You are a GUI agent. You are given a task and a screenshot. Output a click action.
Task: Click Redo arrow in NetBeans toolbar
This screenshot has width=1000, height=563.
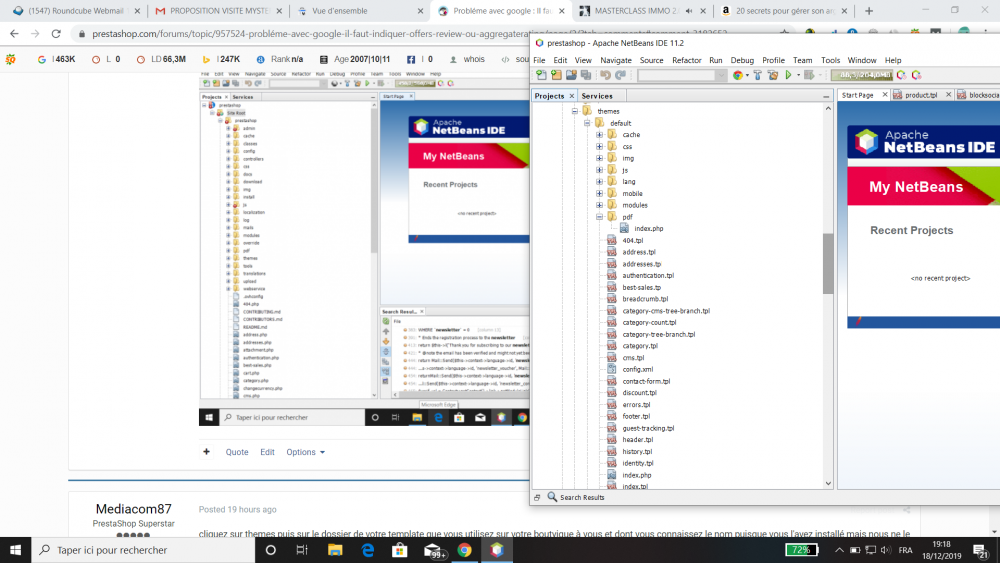620,75
